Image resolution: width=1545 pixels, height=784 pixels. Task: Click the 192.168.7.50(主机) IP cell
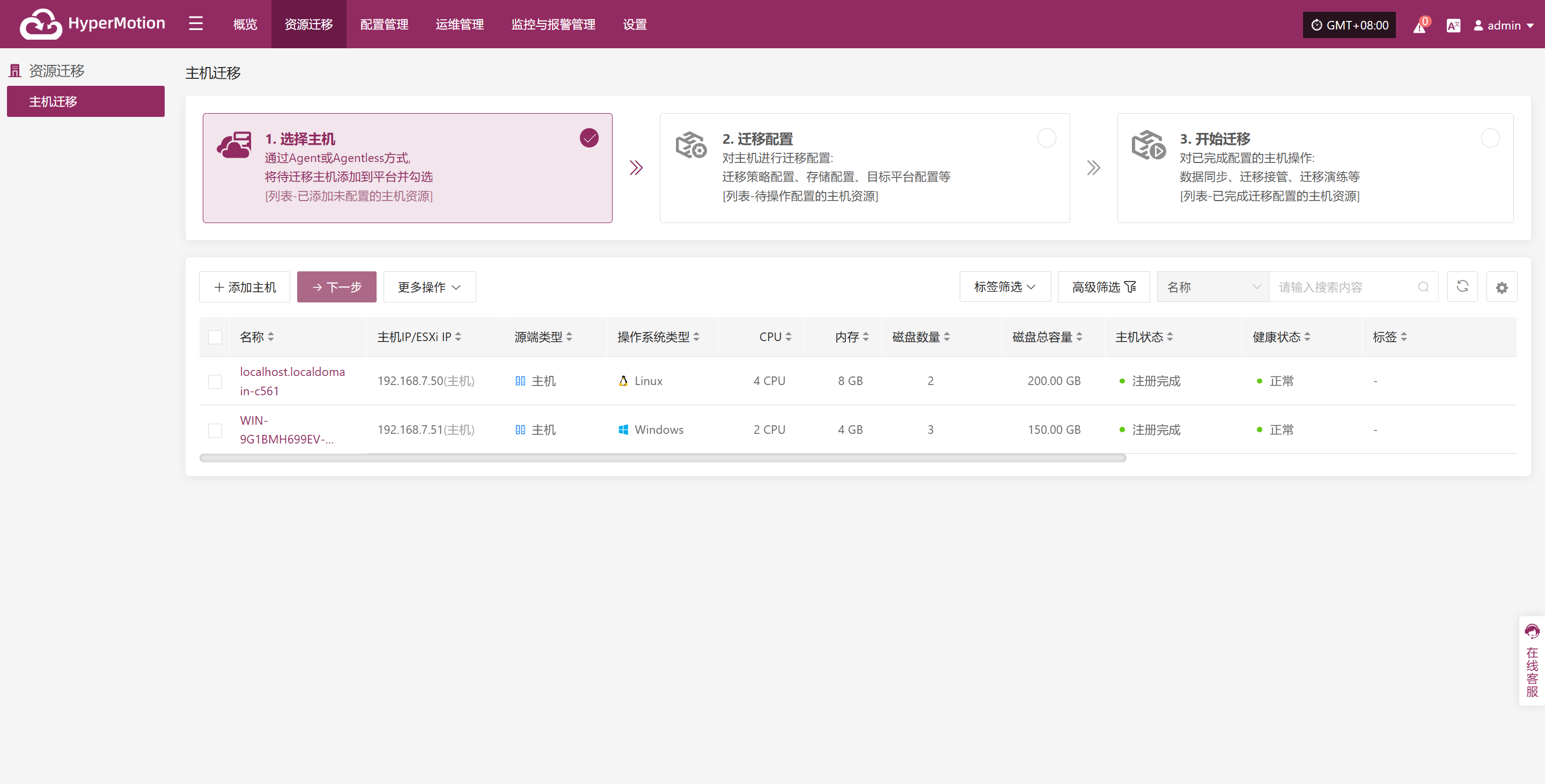click(x=426, y=381)
